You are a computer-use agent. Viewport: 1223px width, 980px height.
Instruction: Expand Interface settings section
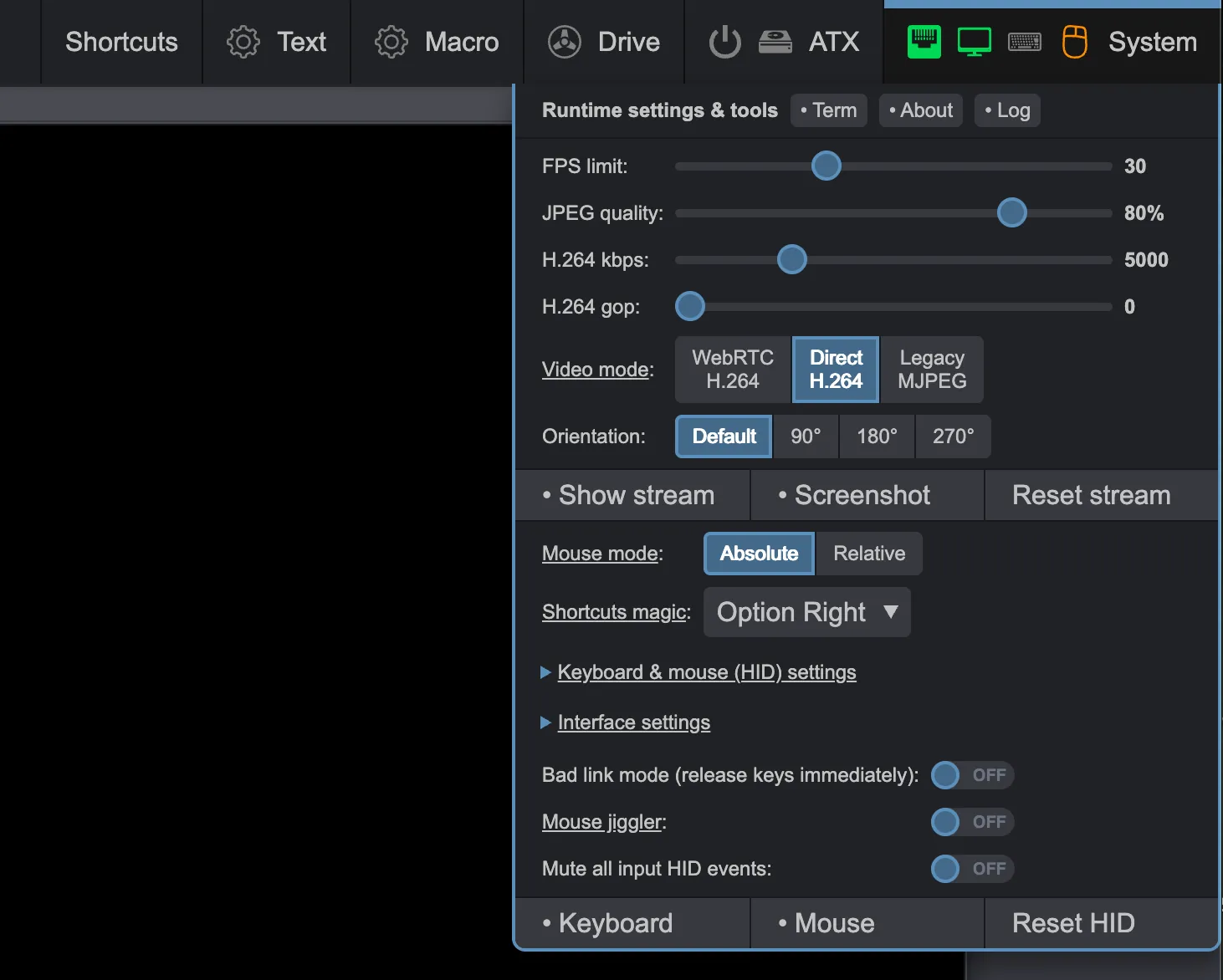click(x=634, y=722)
